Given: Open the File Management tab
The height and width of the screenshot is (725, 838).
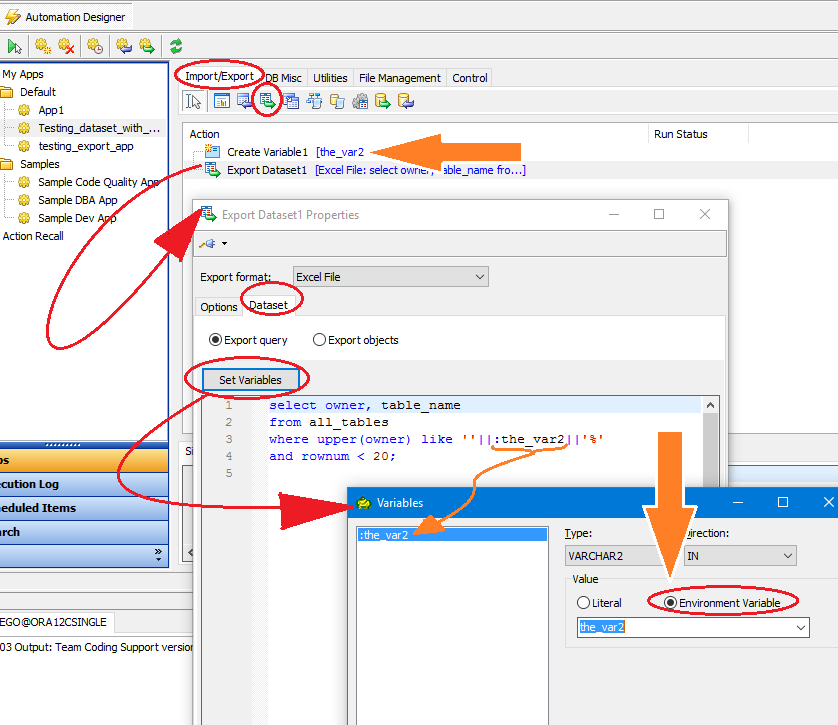Looking at the screenshot, I should click(x=400, y=78).
